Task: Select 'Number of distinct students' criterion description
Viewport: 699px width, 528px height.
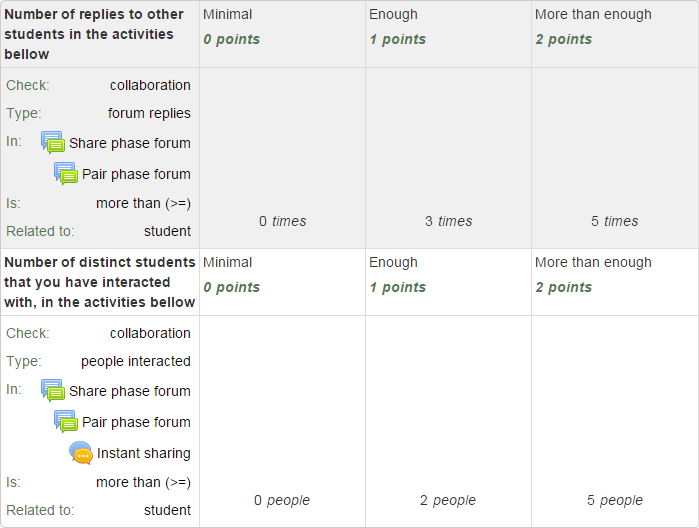Action: point(100,282)
